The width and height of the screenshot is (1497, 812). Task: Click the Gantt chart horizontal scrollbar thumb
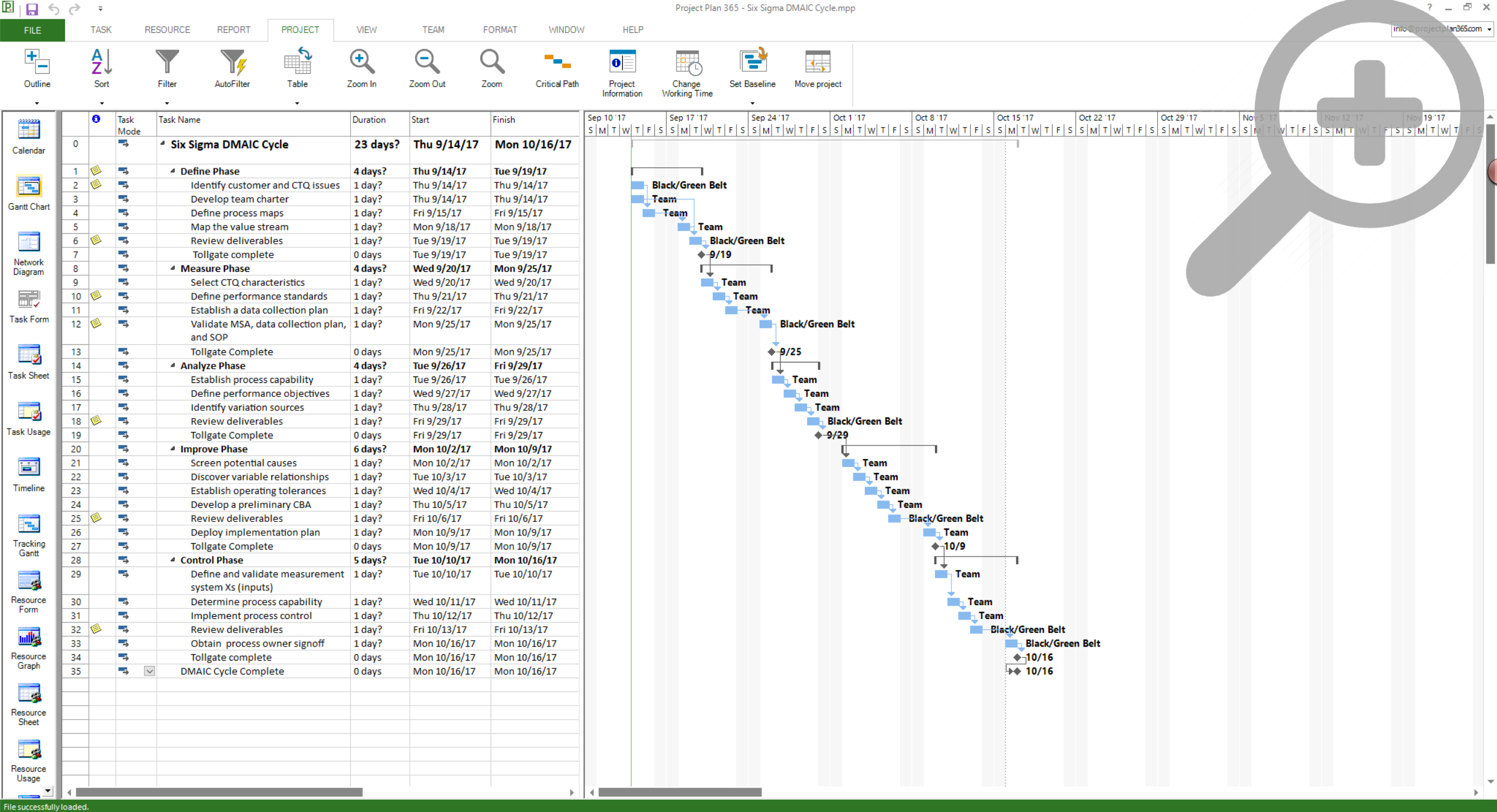(679, 793)
